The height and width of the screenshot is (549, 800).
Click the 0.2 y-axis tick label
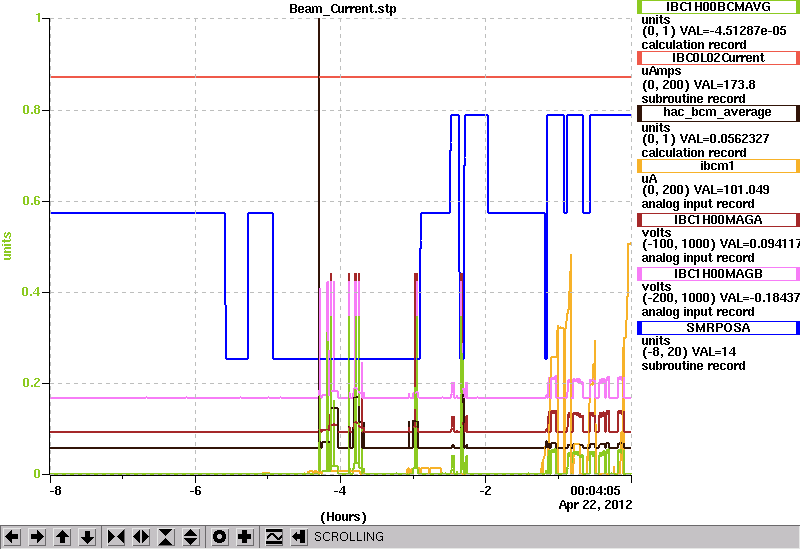(32, 383)
